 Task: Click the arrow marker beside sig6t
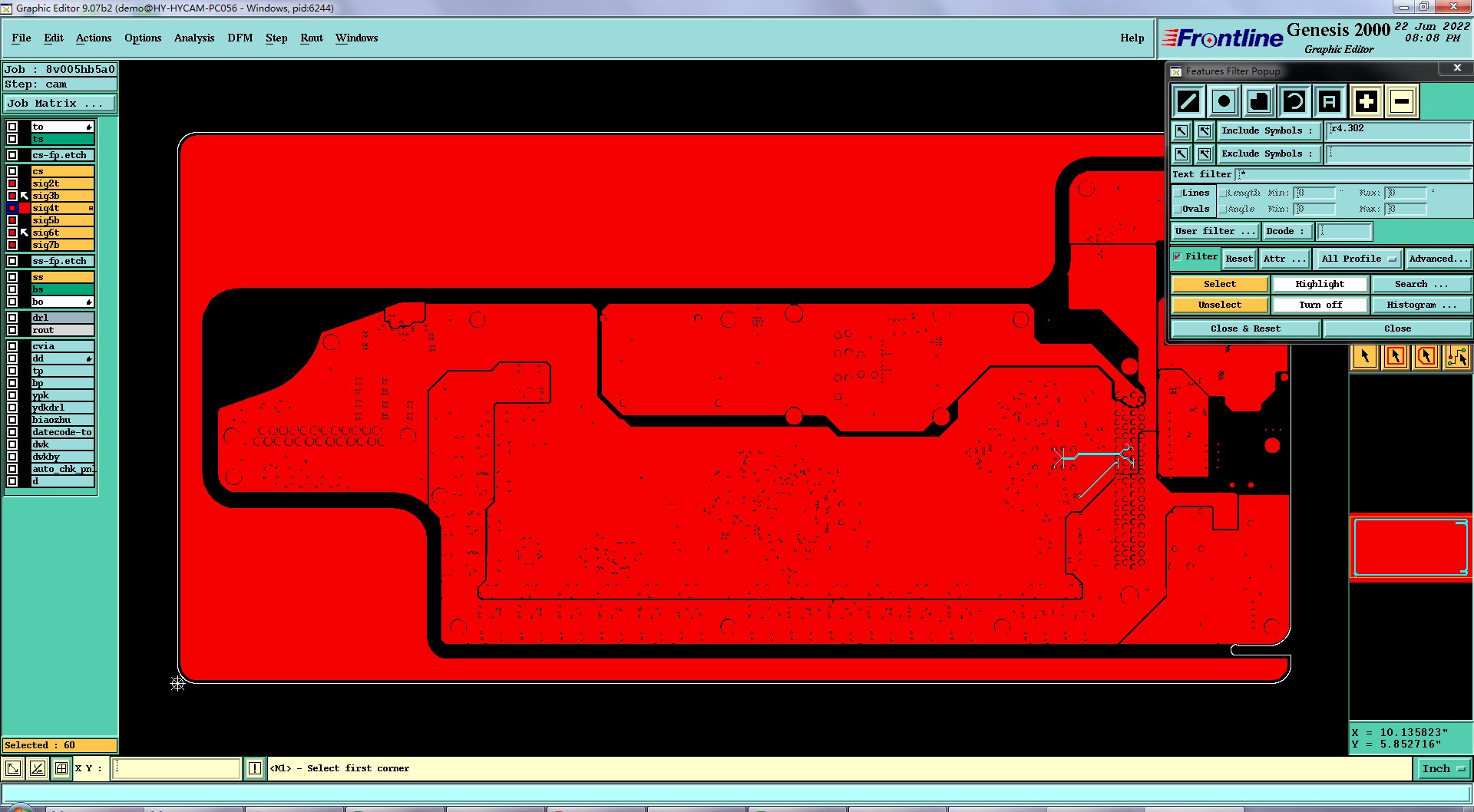click(x=25, y=233)
